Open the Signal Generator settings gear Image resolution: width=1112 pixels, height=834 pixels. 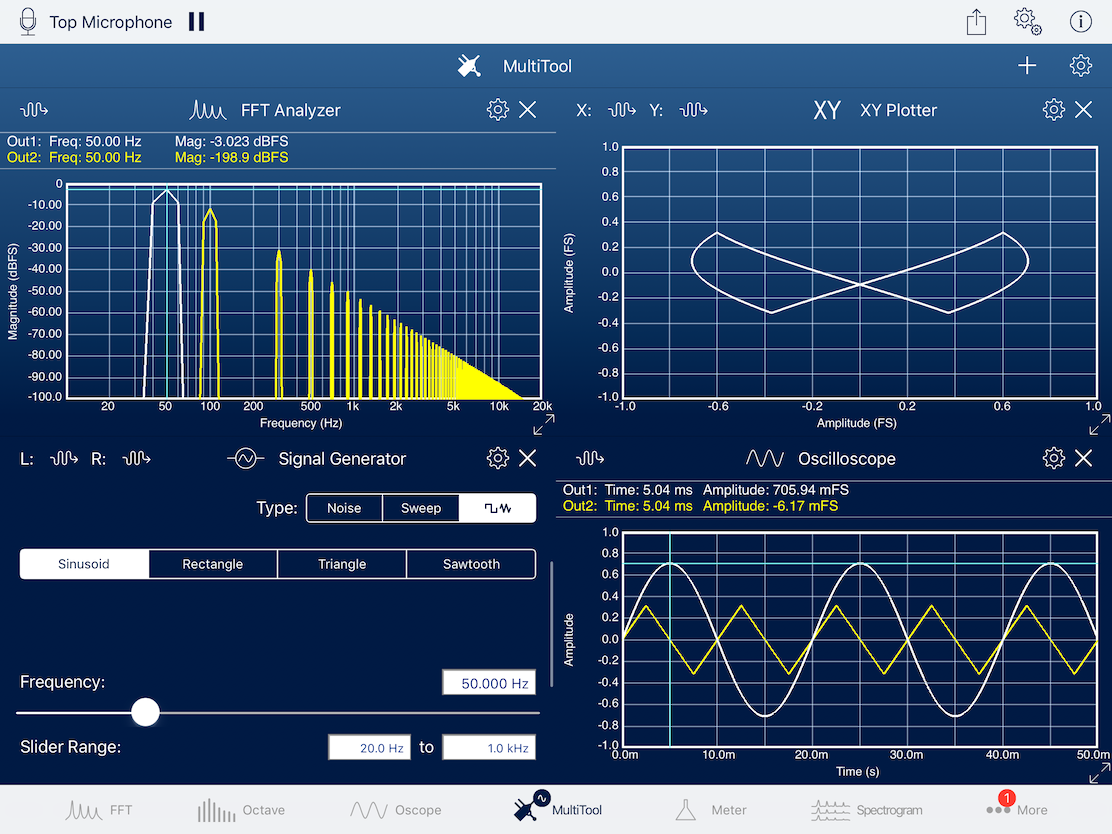(497, 458)
